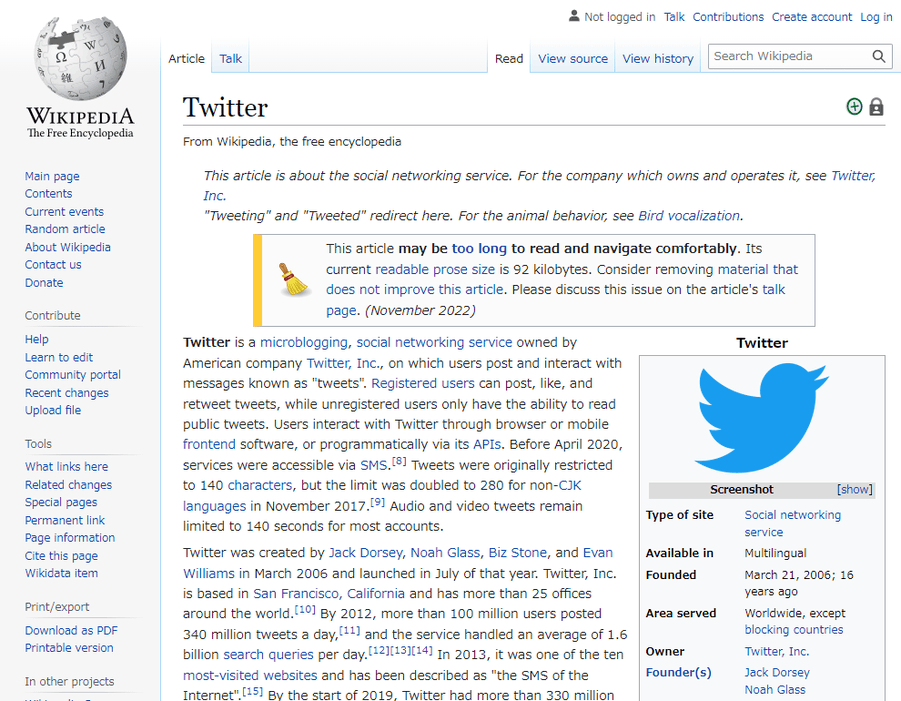Click the good article green plus icon
The width and height of the screenshot is (901, 701).
[854, 107]
